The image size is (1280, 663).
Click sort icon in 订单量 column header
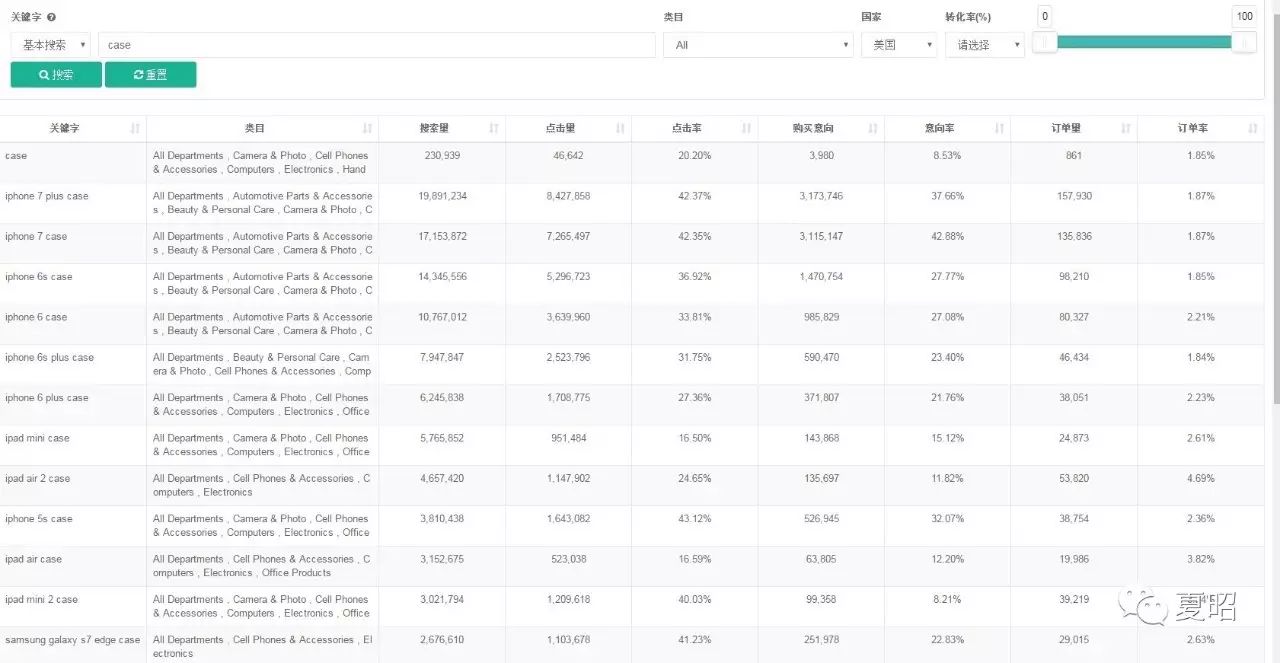pos(1126,128)
